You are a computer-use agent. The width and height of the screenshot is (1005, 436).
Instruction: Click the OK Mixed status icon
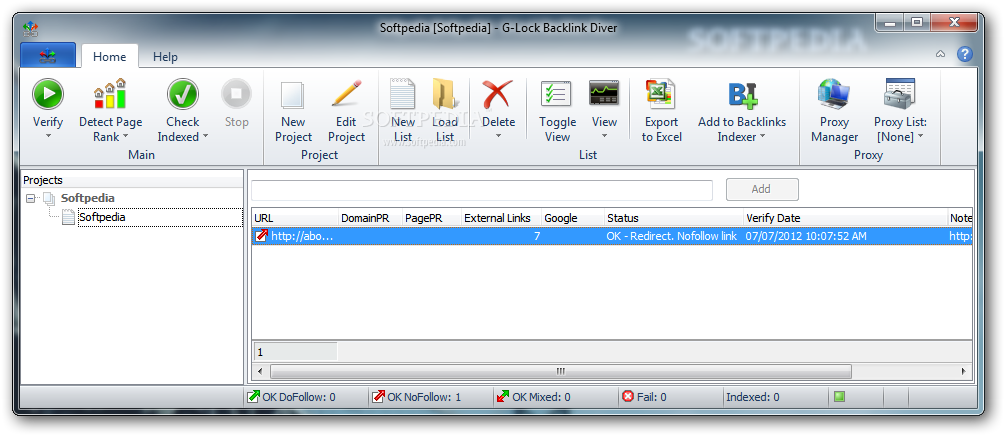tap(503, 397)
